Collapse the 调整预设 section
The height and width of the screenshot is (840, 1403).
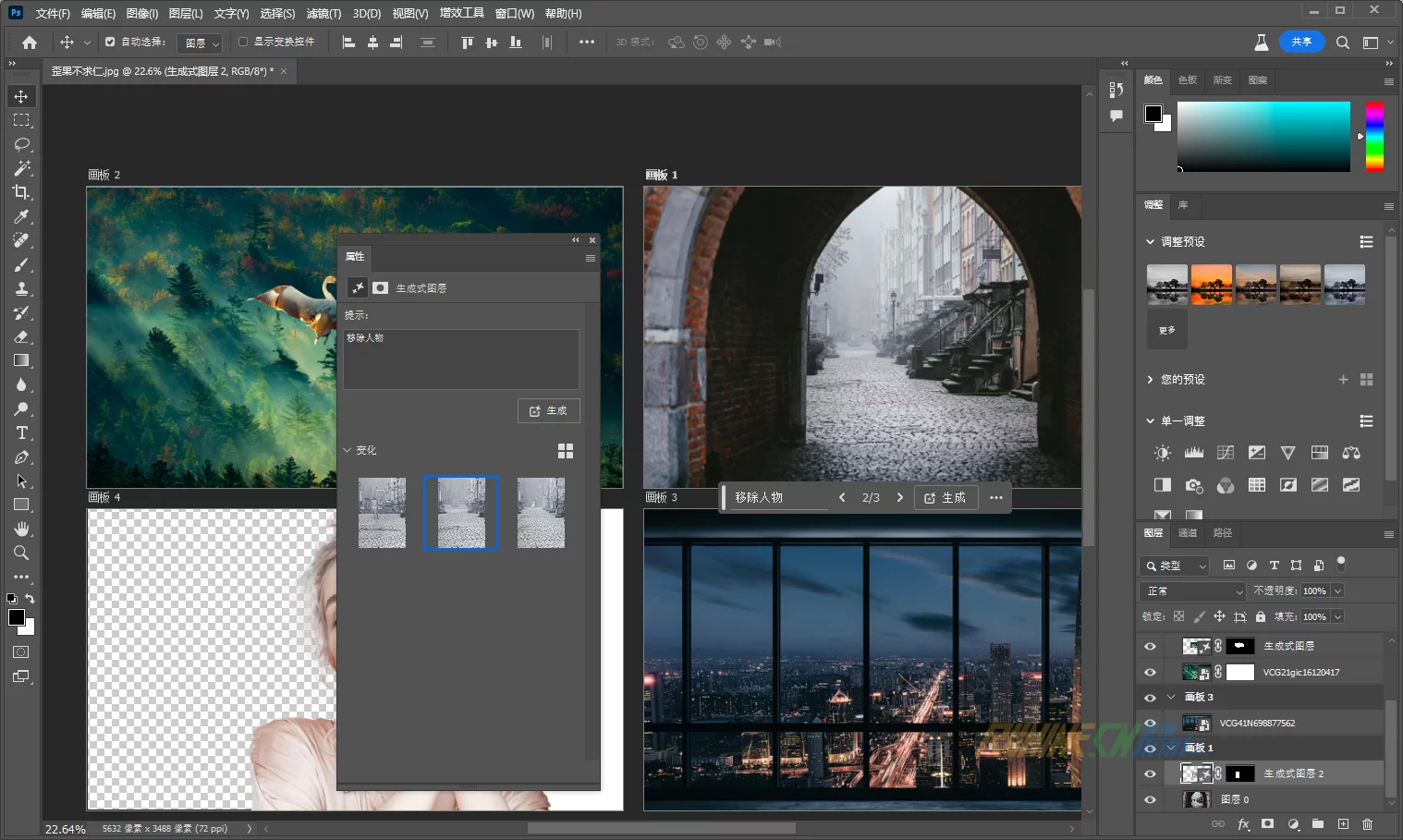point(1151,242)
